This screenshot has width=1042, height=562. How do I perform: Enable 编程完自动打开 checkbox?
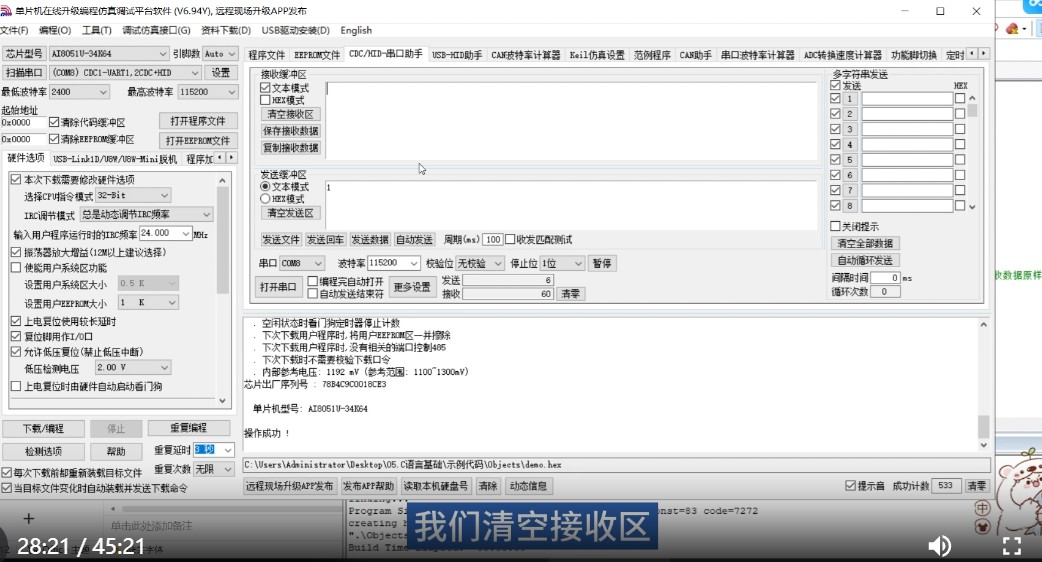point(312,282)
